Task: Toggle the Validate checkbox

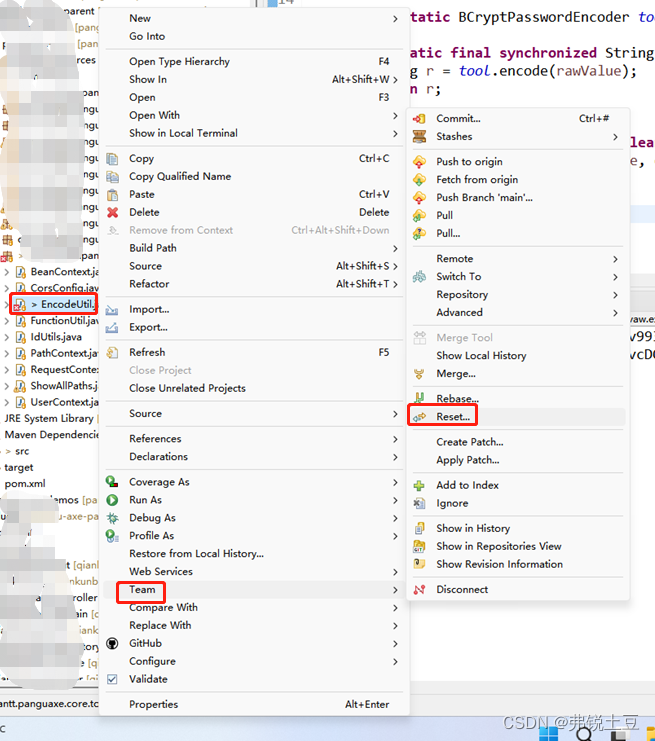Action: (x=112, y=680)
